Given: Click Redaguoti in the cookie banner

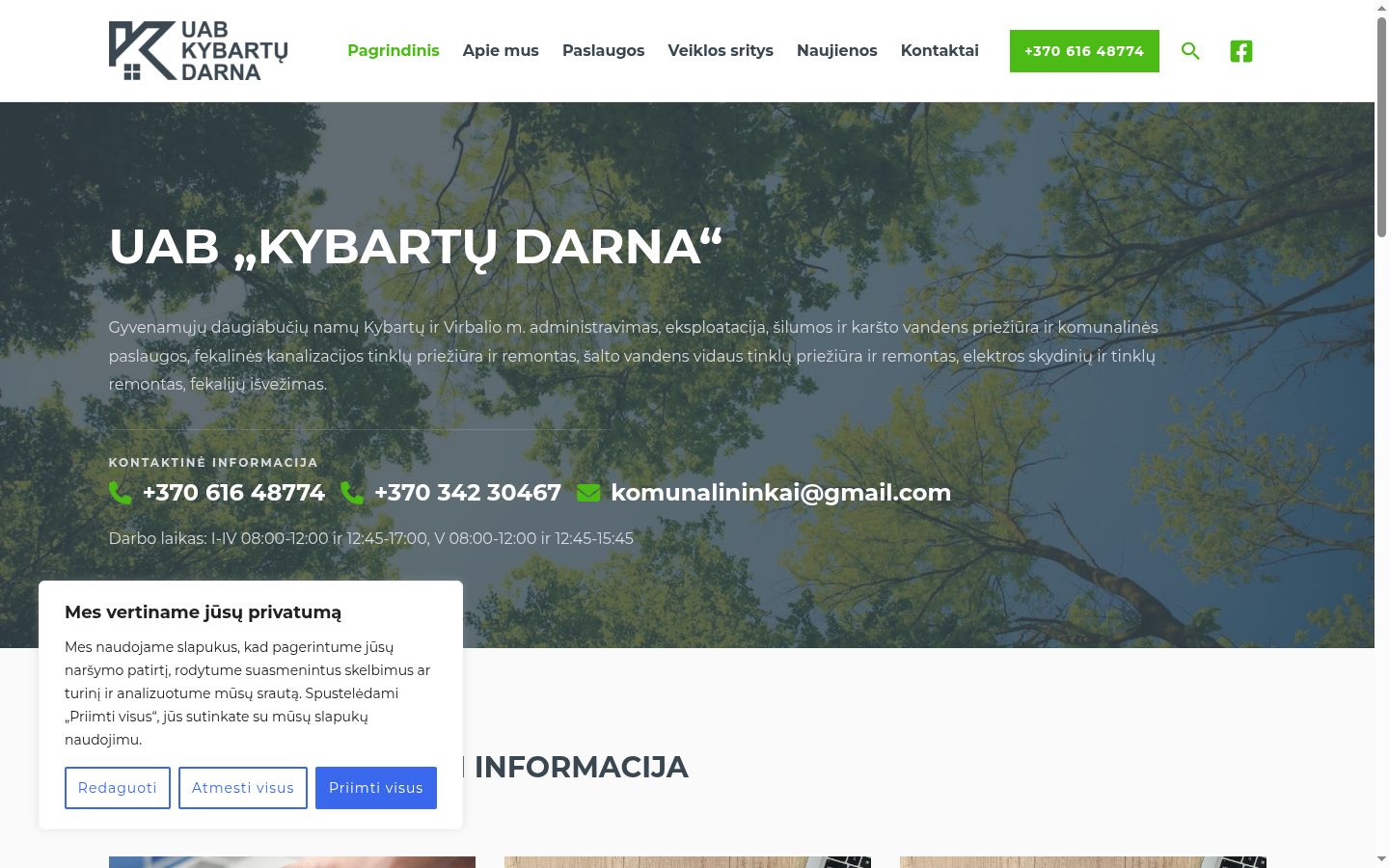Looking at the screenshot, I should (x=118, y=788).
